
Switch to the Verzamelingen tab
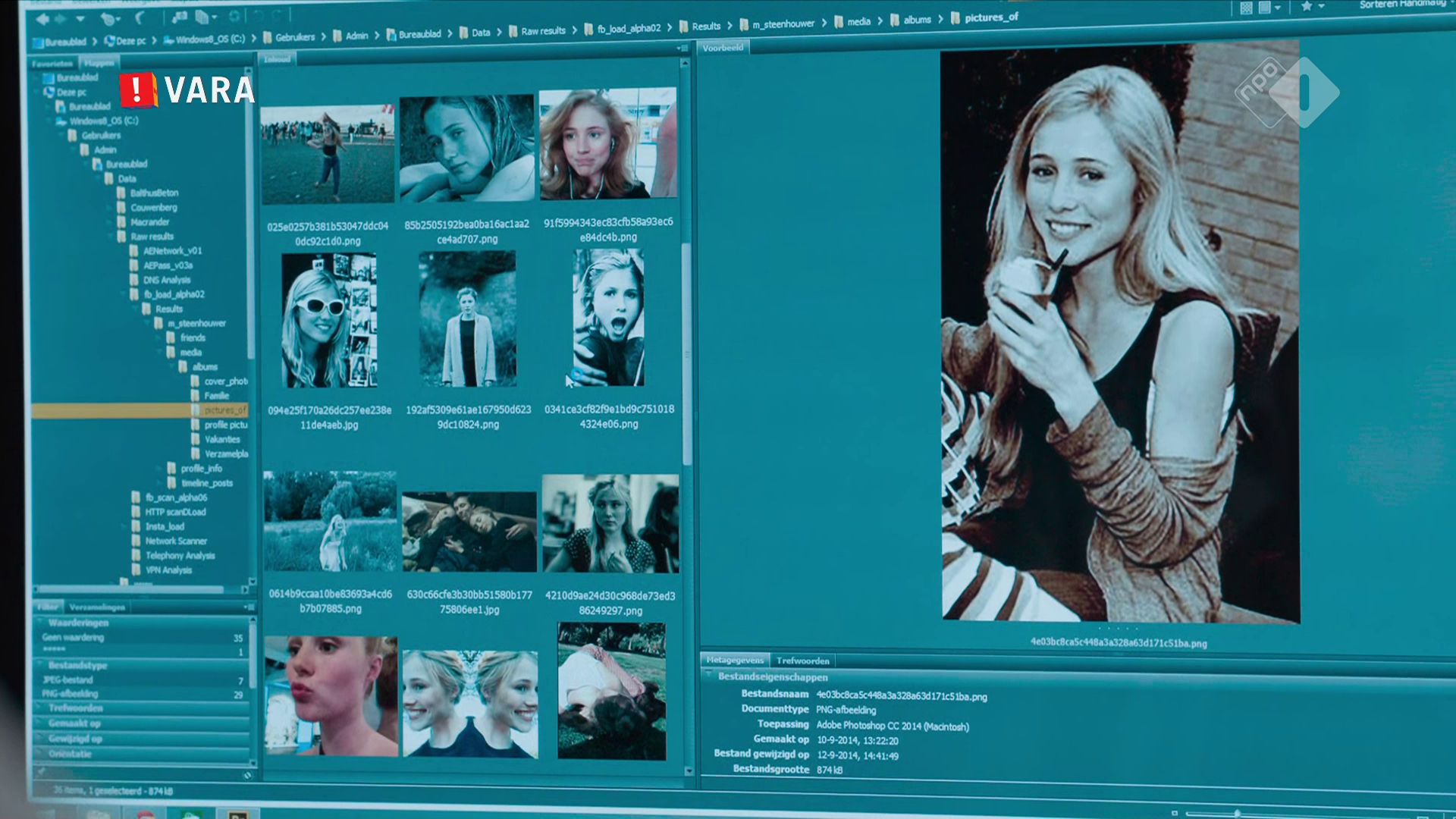click(97, 607)
